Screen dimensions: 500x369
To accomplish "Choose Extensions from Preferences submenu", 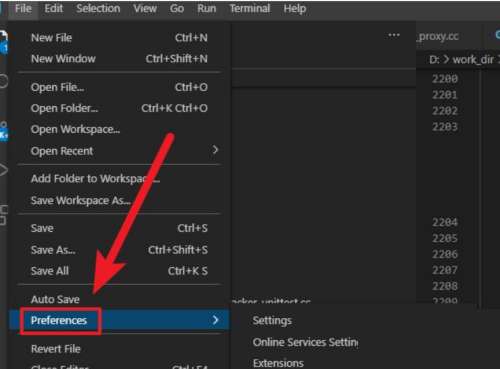I will click(278, 363).
